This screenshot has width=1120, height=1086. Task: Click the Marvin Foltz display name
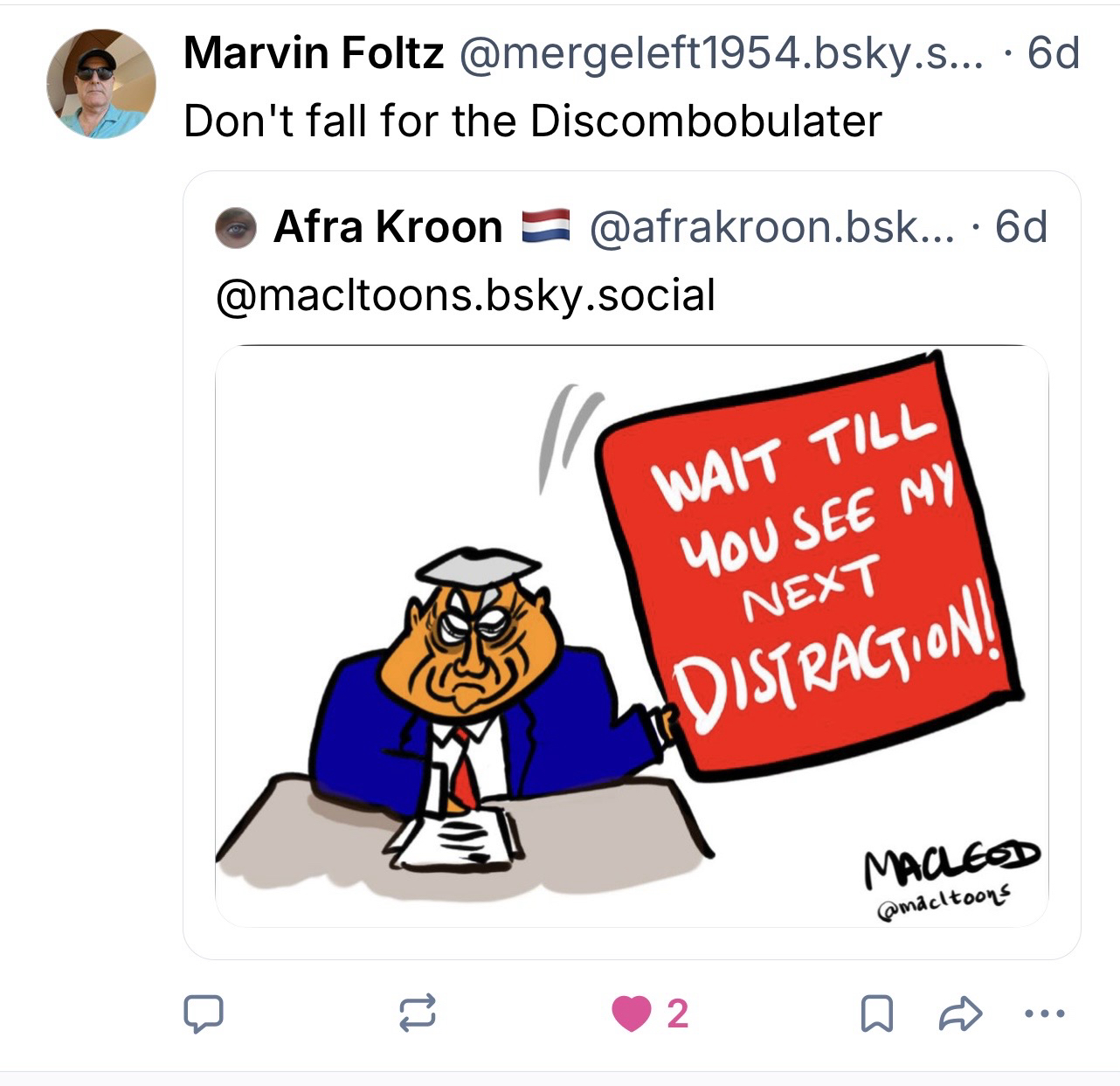click(313, 54)
